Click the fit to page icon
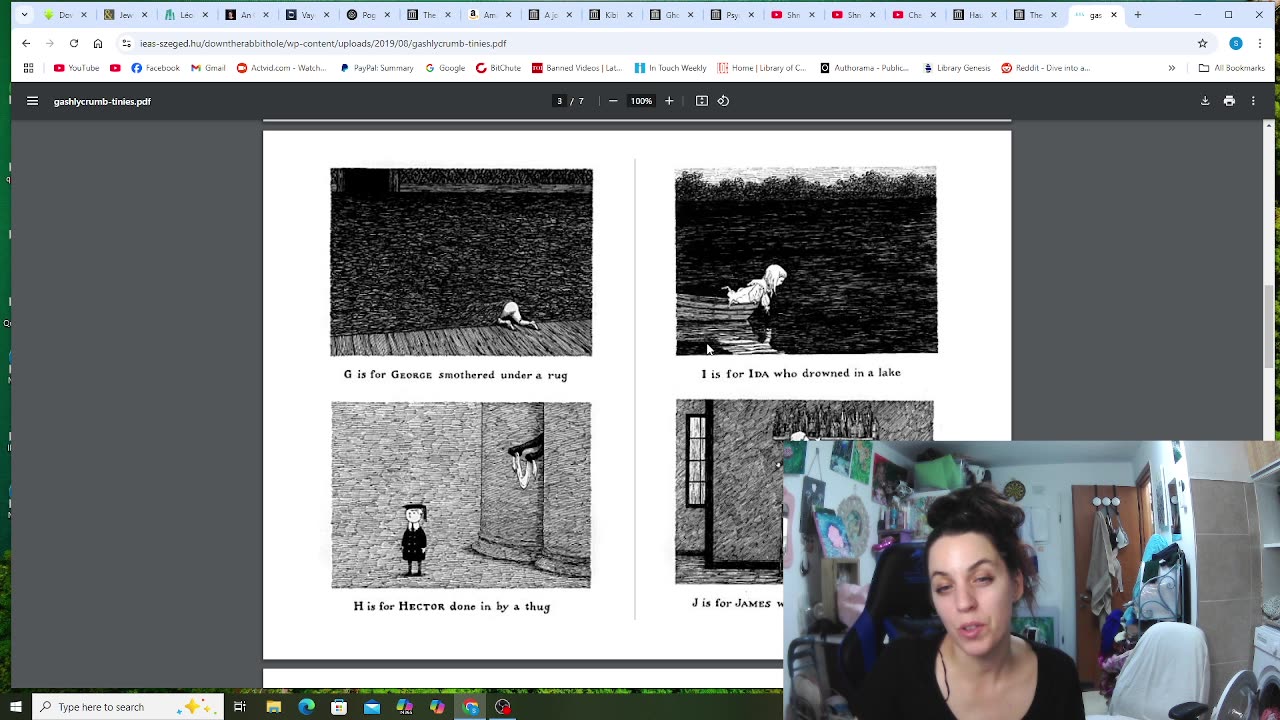 pyautogui.click(x=702, y=101)
